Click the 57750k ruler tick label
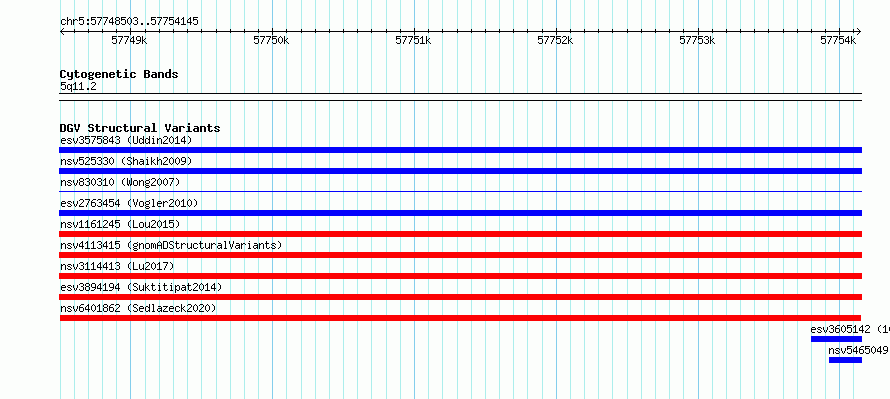The width and height of the screenshot is (890, 399). (271, 41)
